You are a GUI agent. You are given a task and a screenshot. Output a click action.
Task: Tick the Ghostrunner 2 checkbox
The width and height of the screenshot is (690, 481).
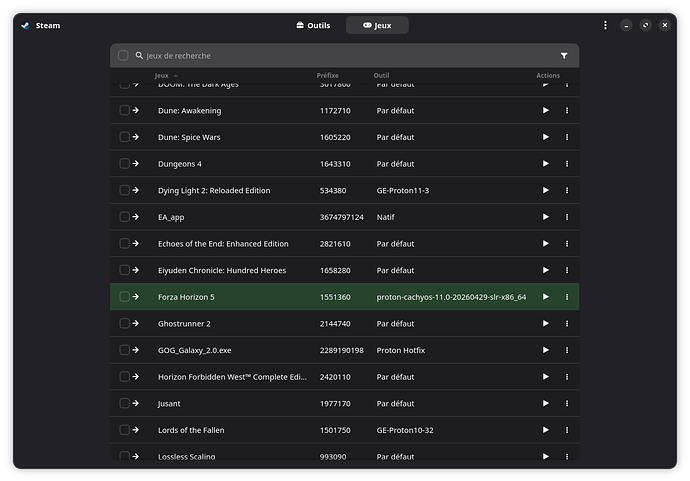click(x=125, y=323)
